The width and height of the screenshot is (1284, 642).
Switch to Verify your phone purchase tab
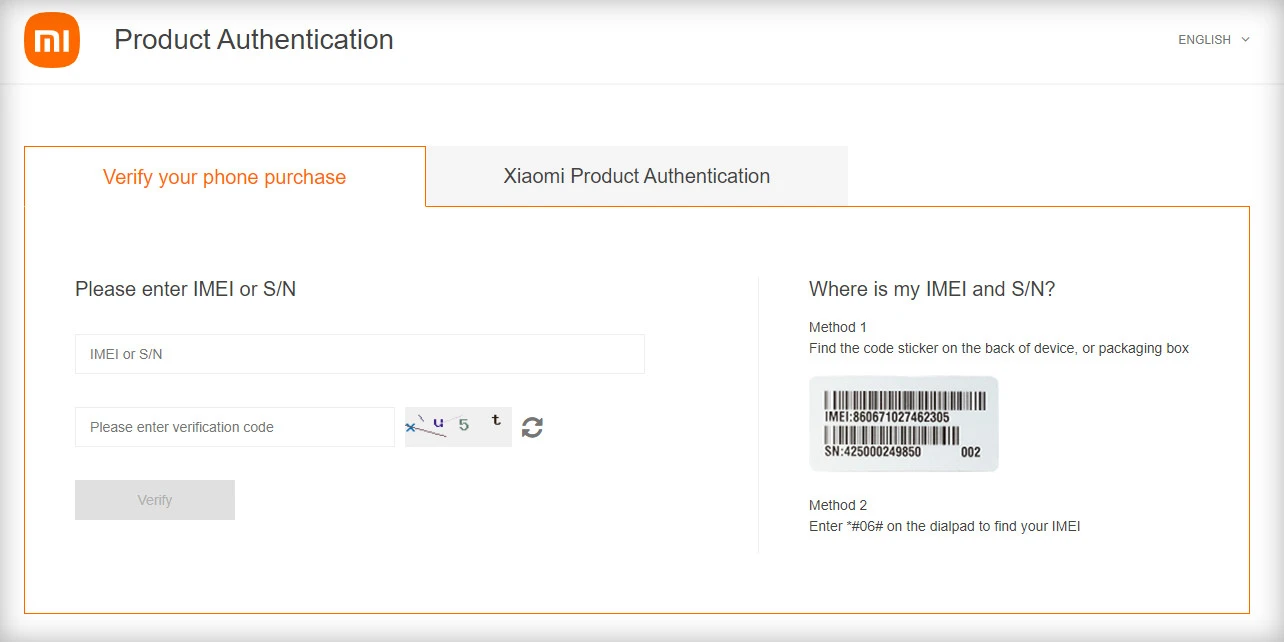point(224,177)
